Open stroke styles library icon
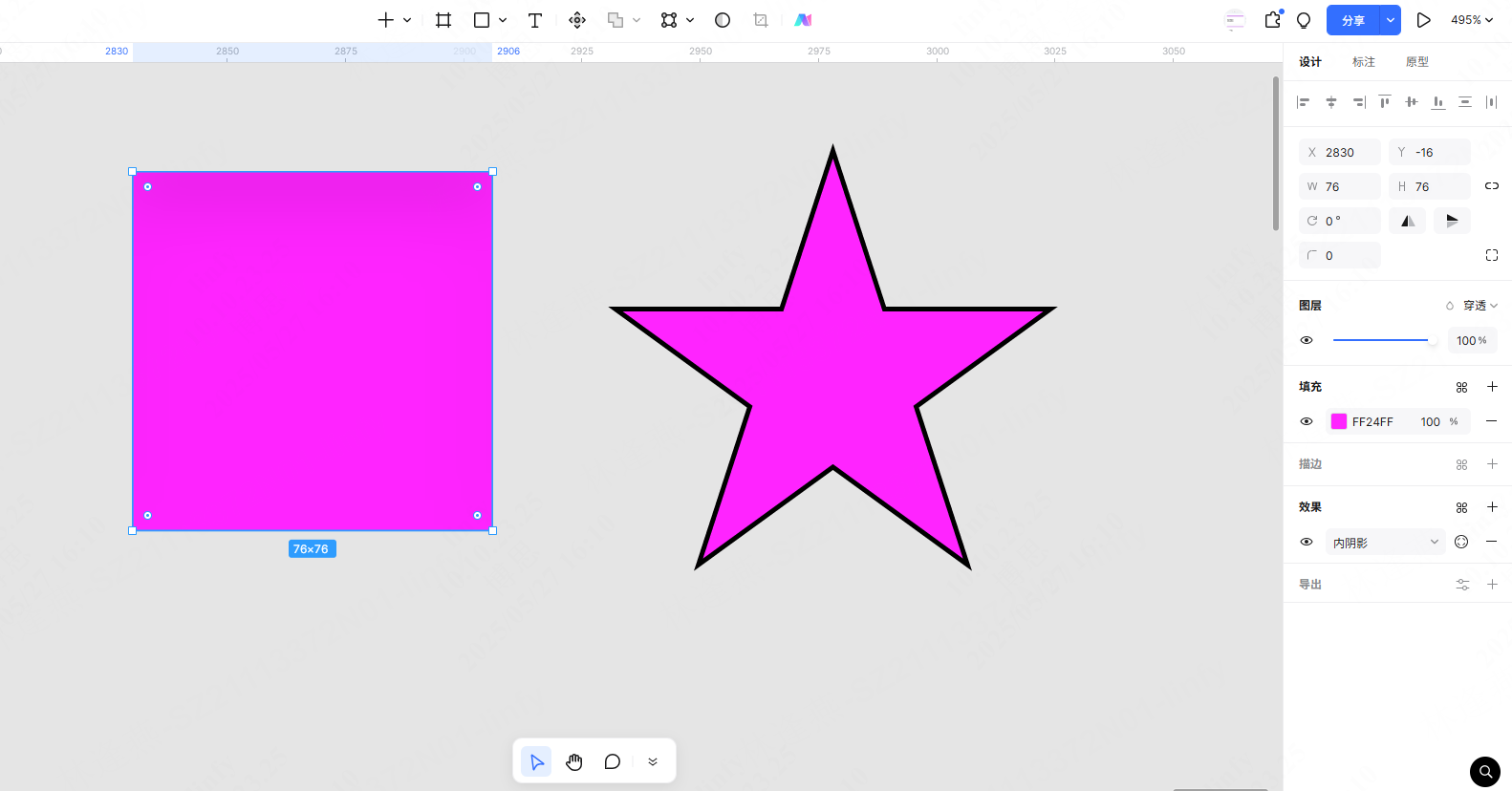This screenshot has height=791, width=1512. click(1461, 464)
